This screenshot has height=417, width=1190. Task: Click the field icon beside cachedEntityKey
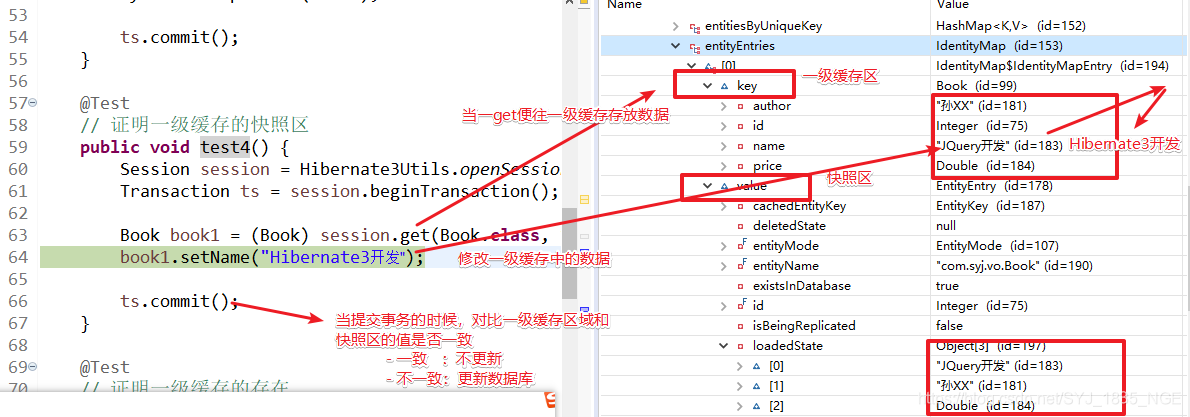(x=741, y=206)
